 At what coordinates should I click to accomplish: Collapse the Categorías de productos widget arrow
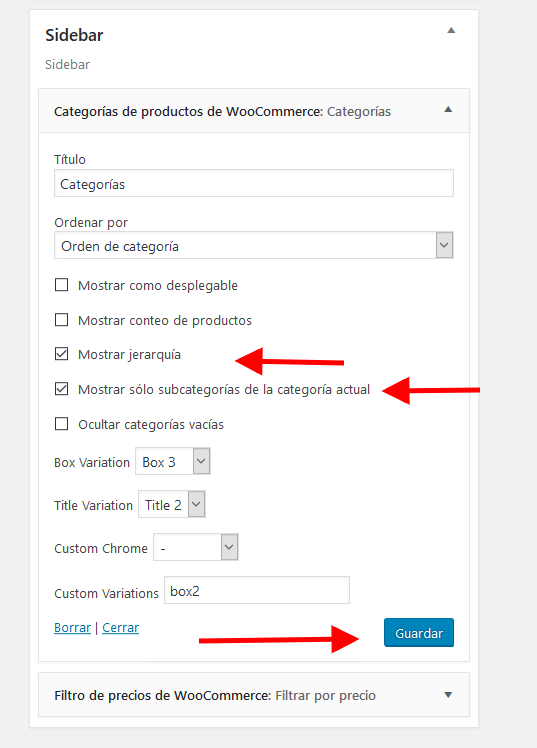[x=448, y=110]
